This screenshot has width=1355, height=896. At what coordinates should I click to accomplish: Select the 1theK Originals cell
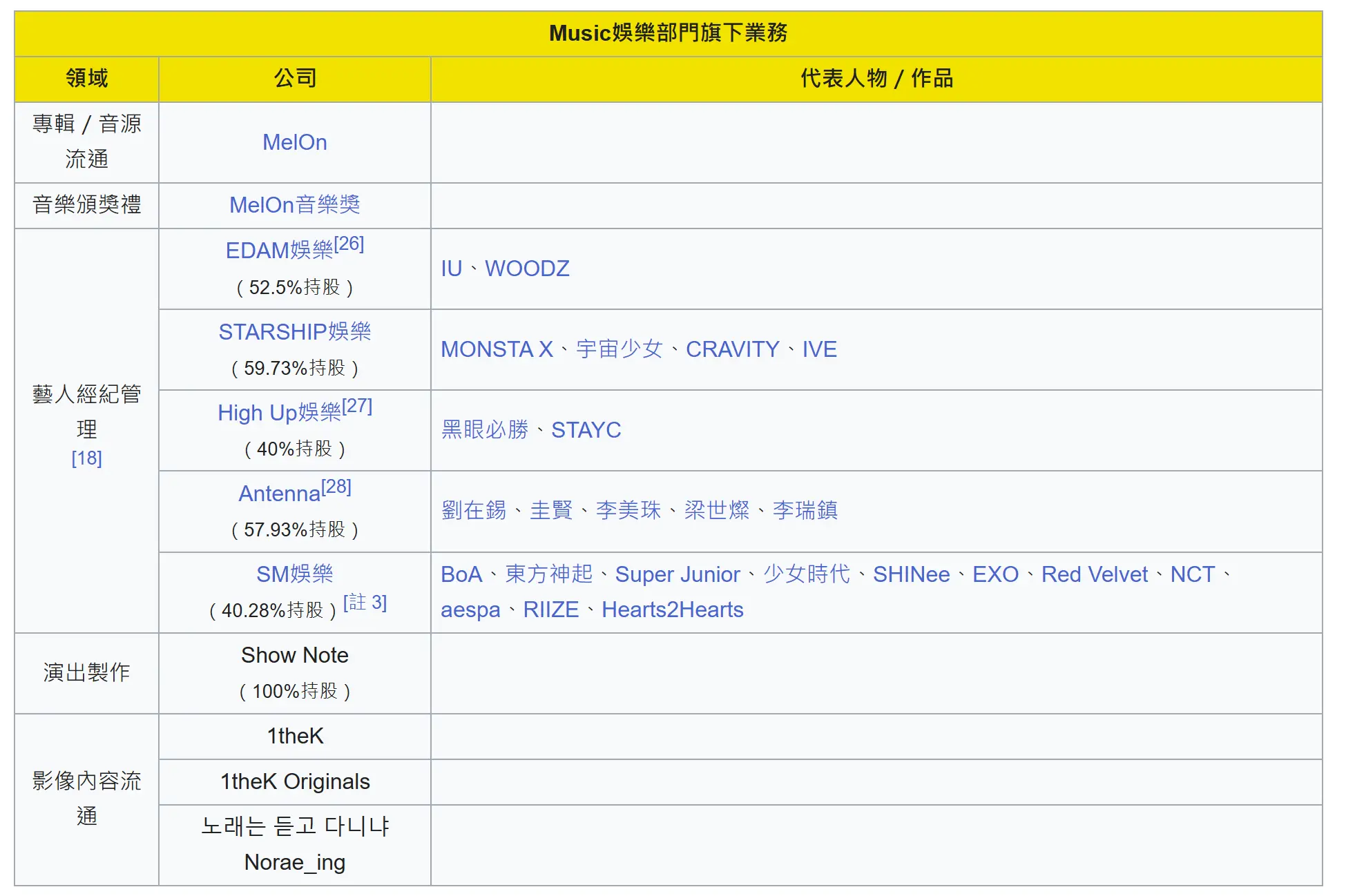pyautogui.click(x=295, y=782)
